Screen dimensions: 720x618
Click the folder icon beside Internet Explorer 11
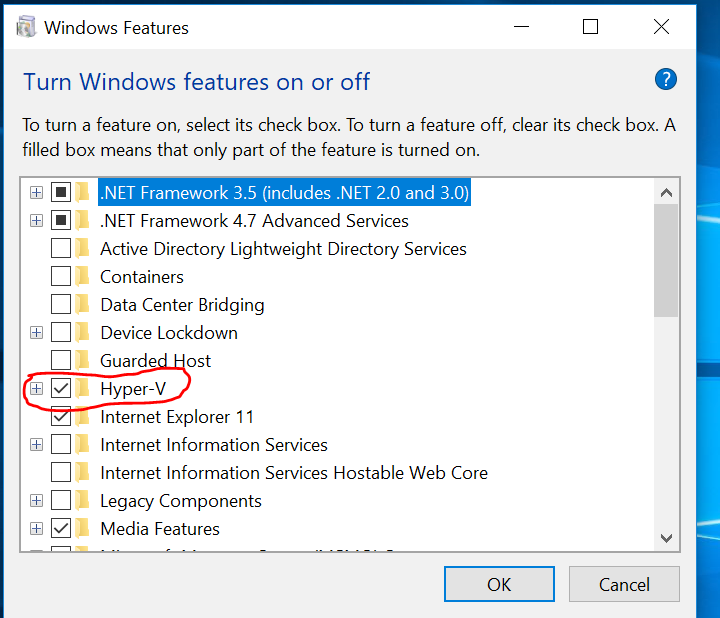pyautogui.click(x=83, y=416)
